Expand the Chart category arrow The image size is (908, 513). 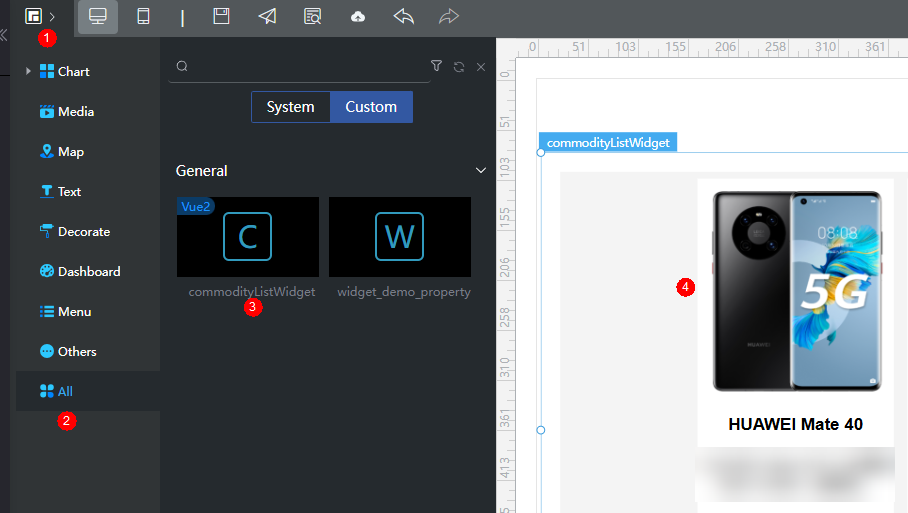(x=28, y=71)
